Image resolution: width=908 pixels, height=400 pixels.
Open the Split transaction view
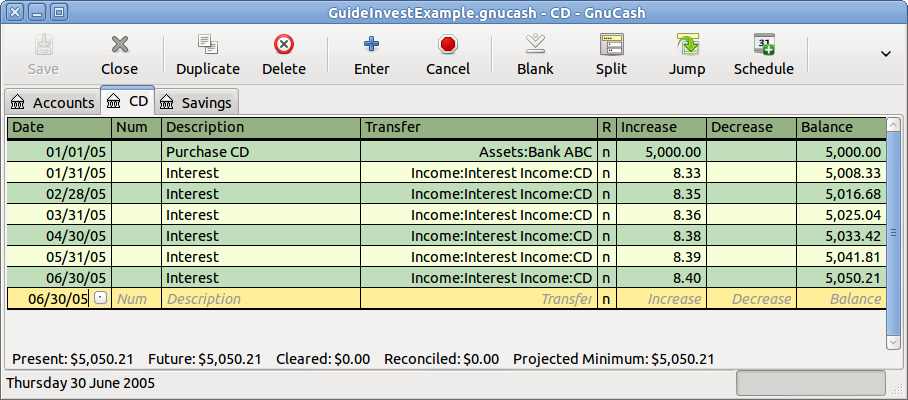(611, 54)
